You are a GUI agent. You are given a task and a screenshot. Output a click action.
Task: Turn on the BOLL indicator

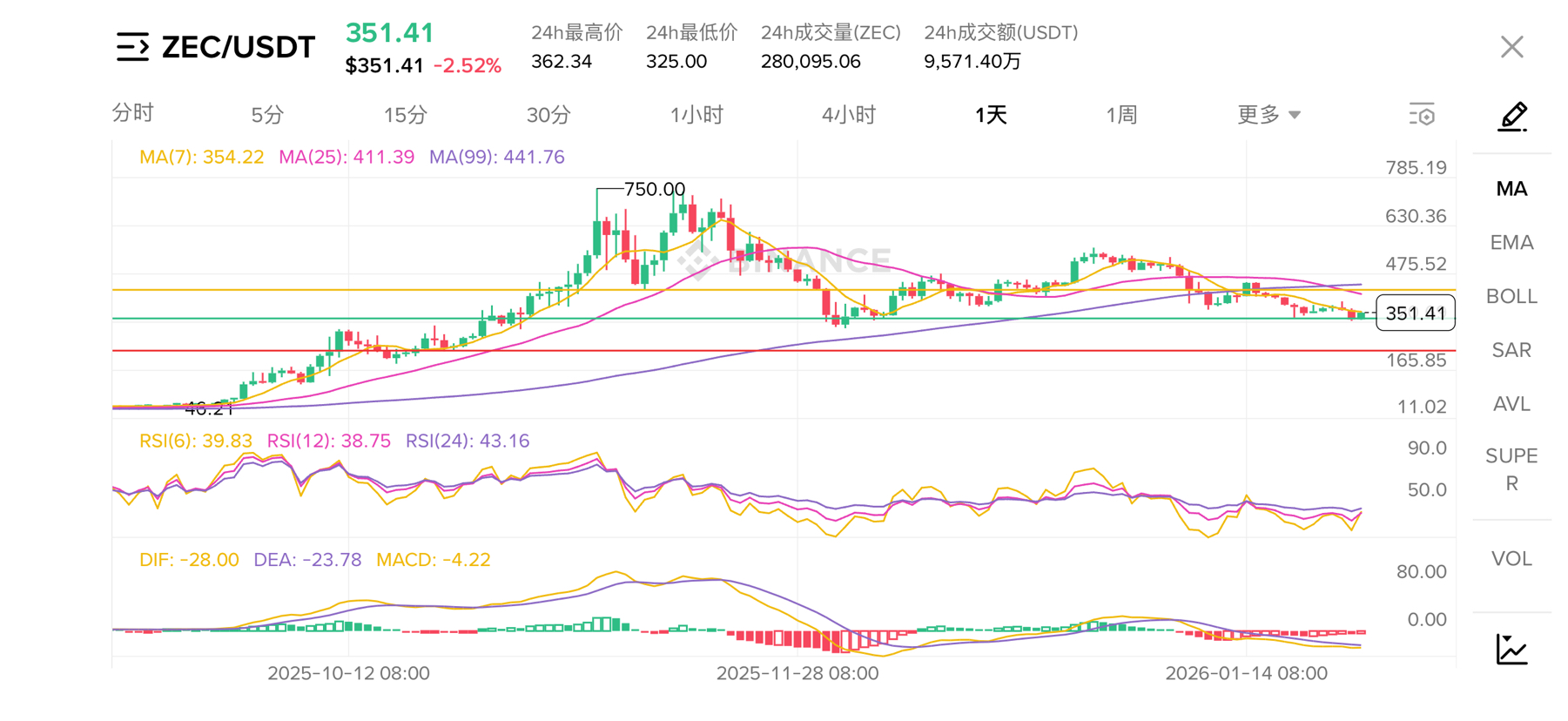pyautogui.click(x=1511, y=297)
